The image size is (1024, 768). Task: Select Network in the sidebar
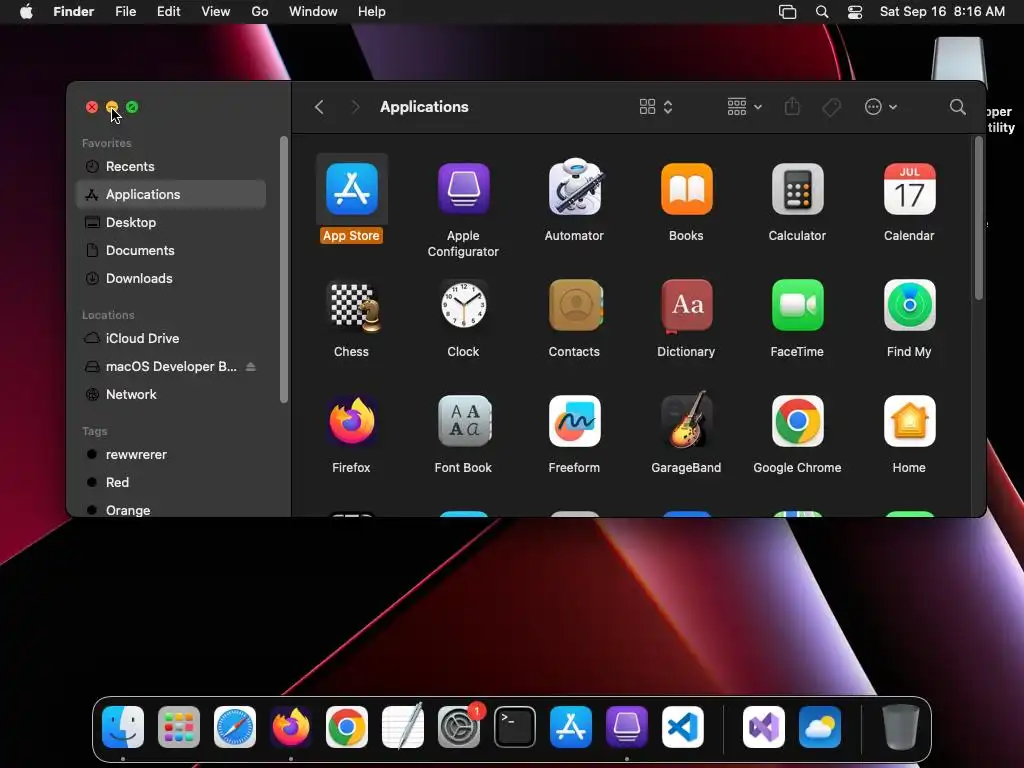point(171,394)
